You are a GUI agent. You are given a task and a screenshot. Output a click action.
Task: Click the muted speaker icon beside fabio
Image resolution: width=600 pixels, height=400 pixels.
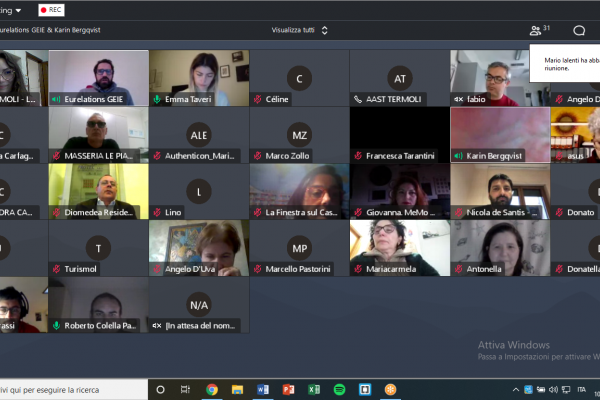tap(458, 100)
